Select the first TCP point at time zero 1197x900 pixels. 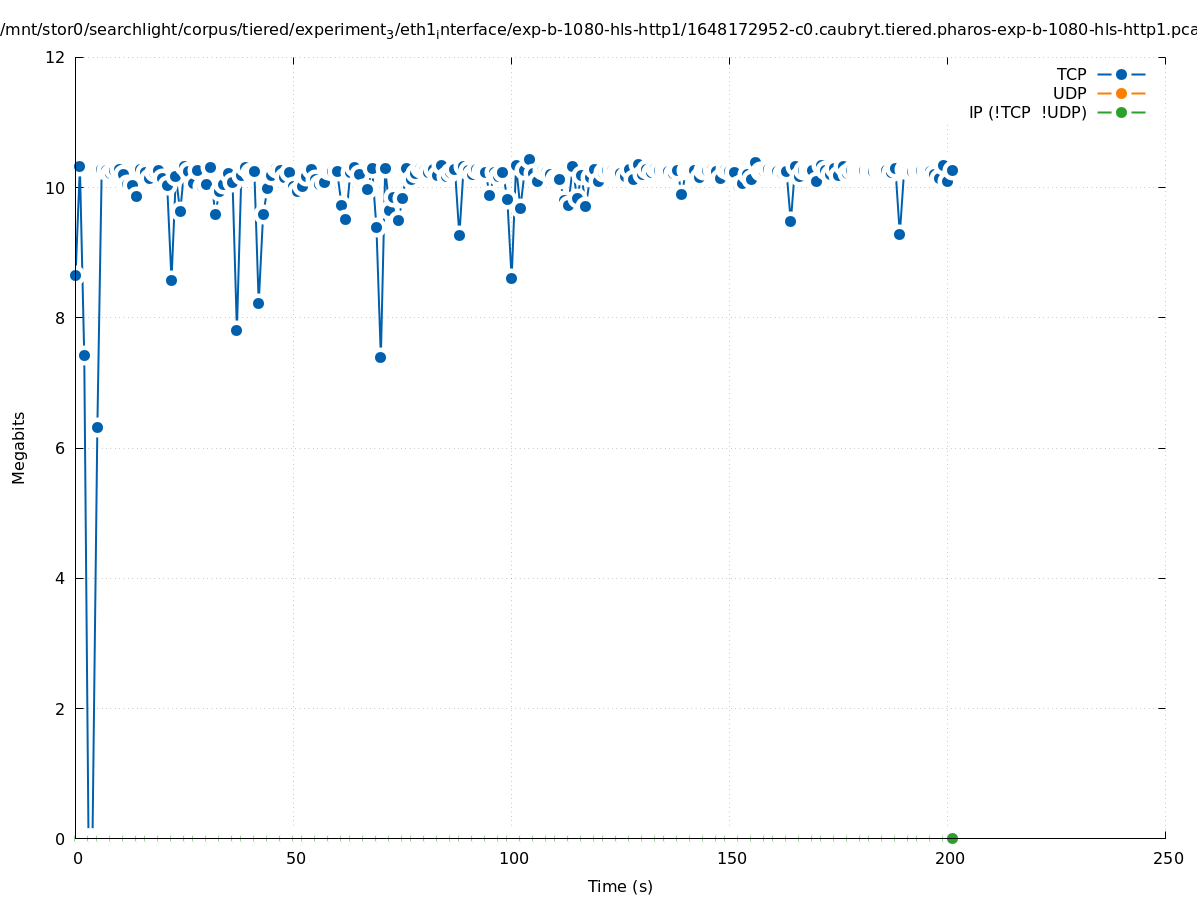tap(75, 275)
